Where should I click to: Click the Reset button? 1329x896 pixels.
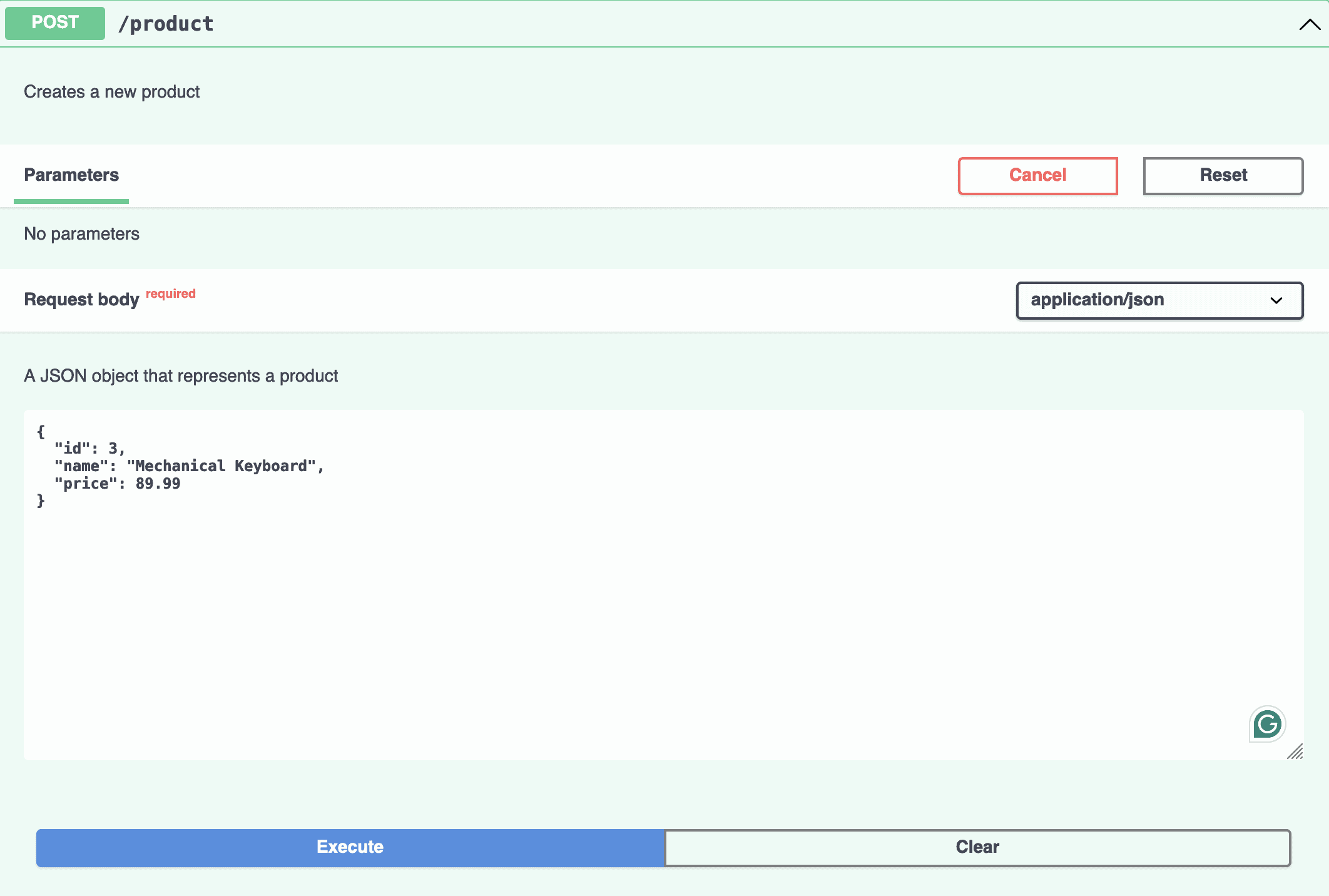point(1223,176)
